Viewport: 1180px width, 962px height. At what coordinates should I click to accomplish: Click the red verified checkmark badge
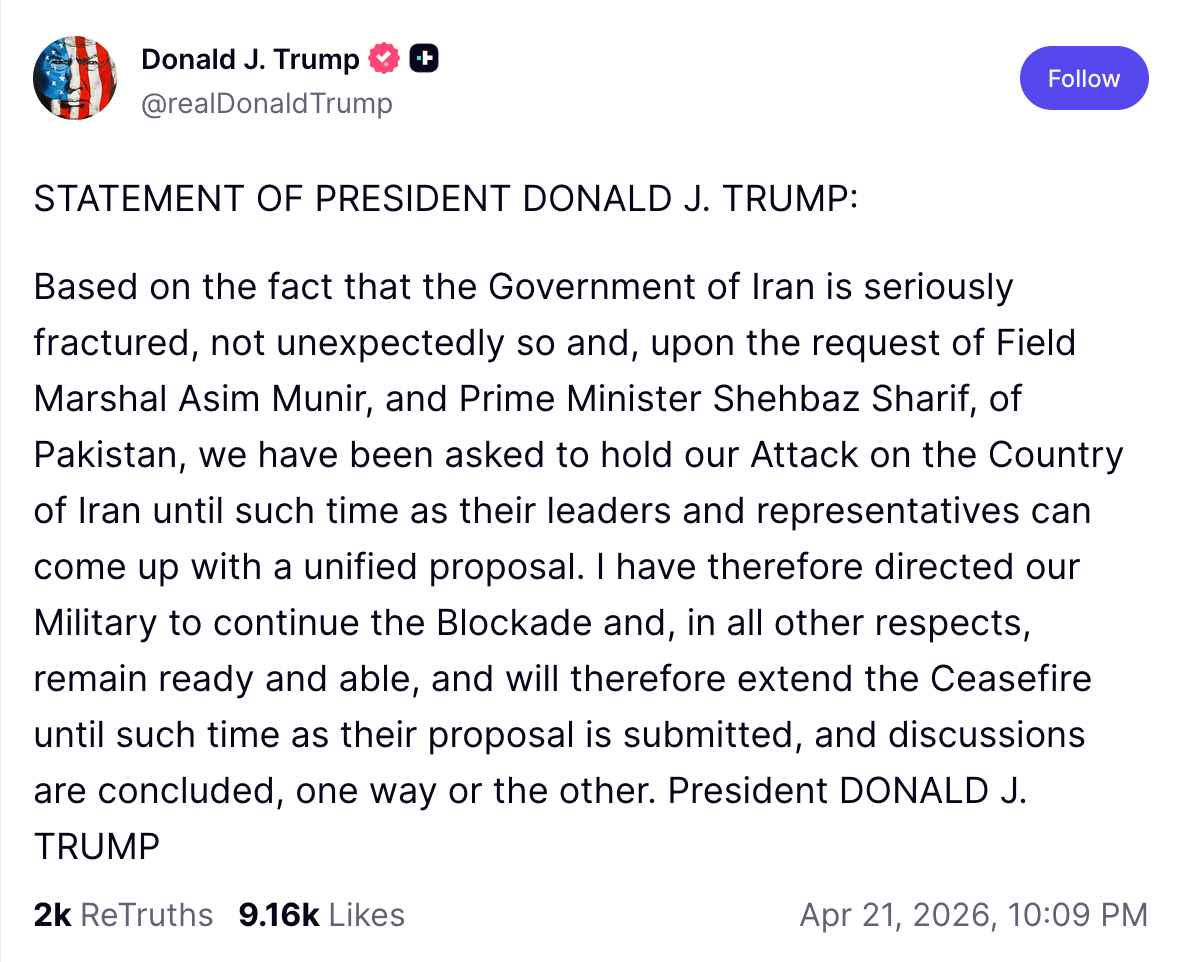[x=384, y=60]
